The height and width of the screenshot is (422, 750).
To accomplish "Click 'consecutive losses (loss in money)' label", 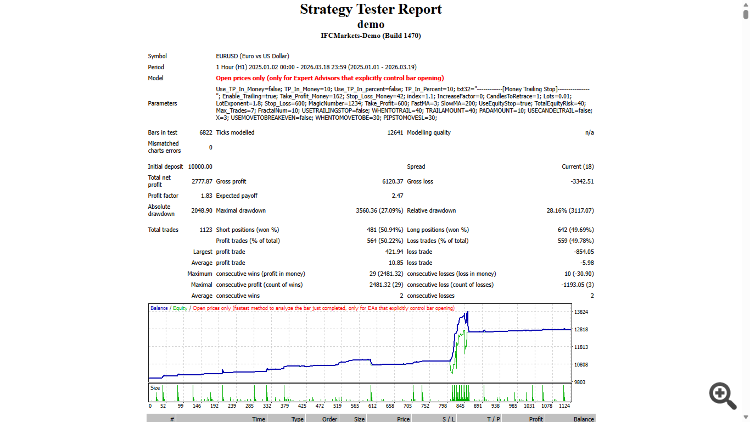I will pyautogui.click(x=451, y=274).
